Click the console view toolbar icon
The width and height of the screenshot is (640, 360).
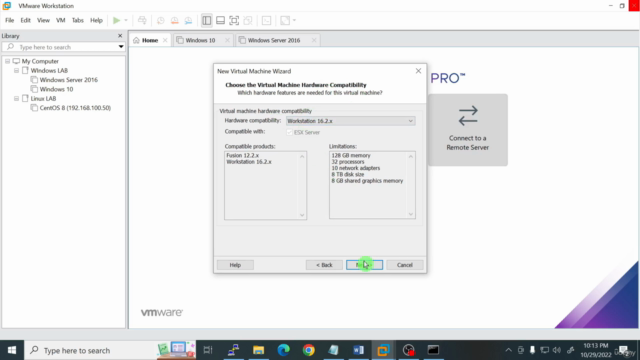[267, 20]
